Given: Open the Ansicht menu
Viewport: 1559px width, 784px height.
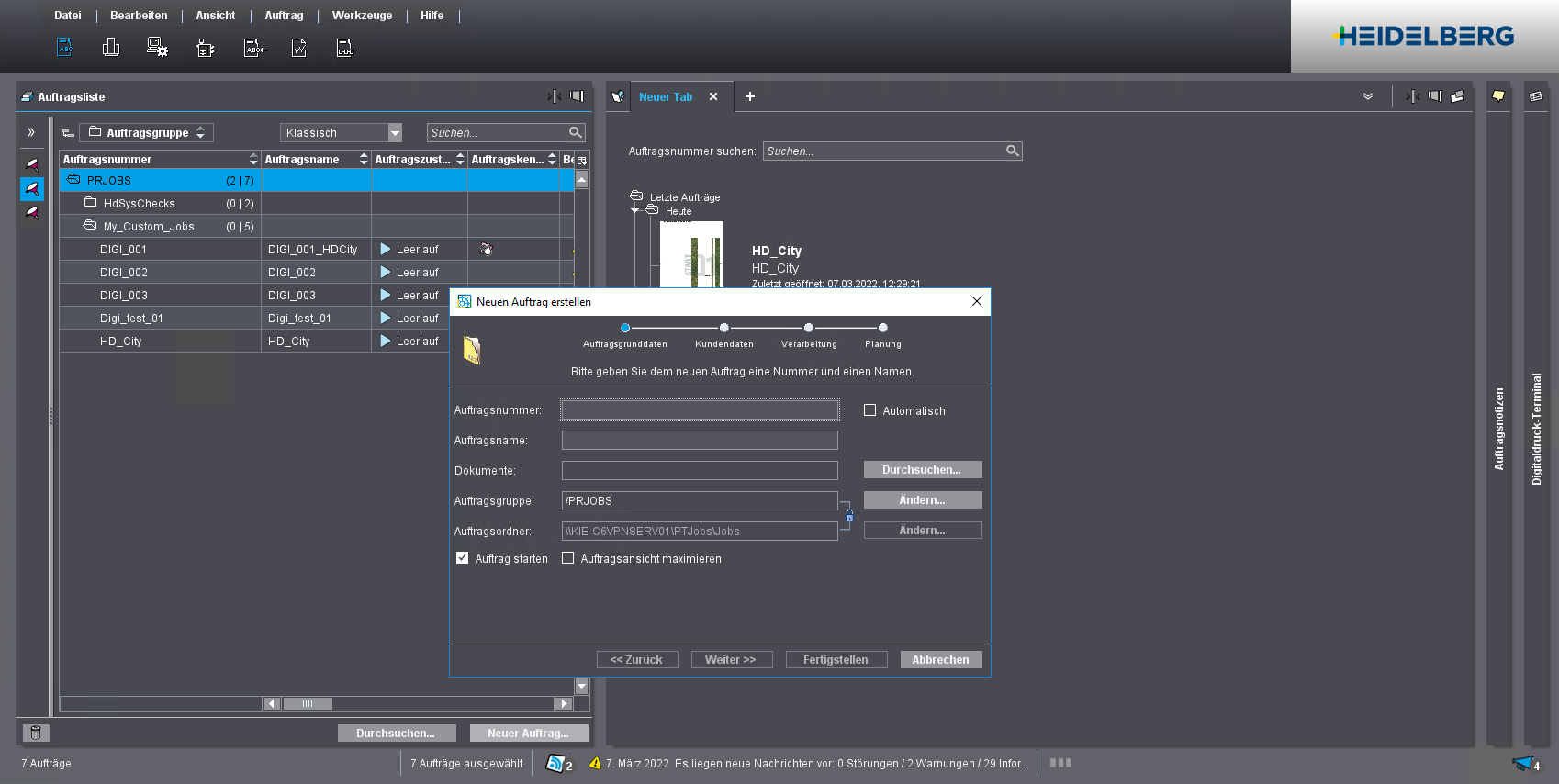Looking at the screenshot, I should point(216,16).
